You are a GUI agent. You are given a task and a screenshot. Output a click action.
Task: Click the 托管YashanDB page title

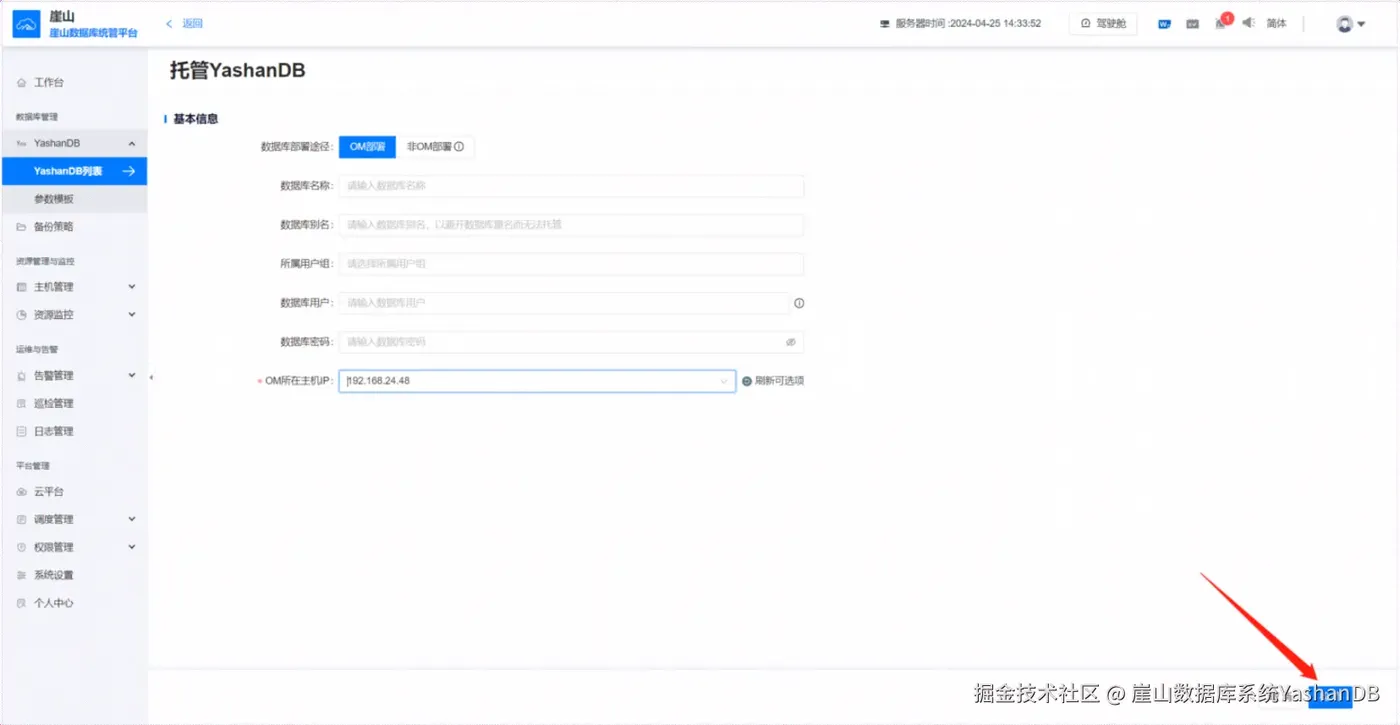coord(237,71)
